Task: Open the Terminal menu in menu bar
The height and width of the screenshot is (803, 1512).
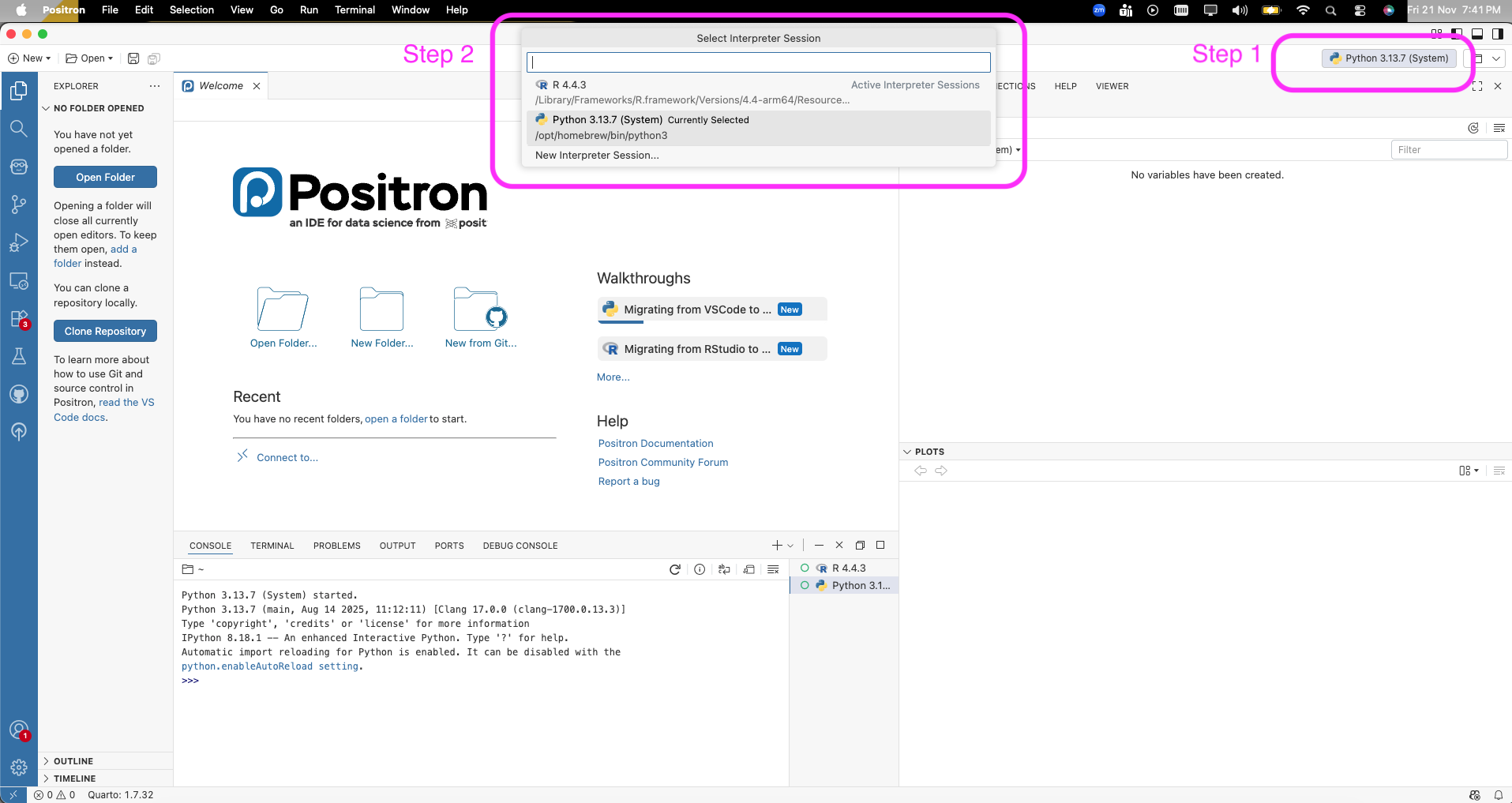Action: [355, 10]
